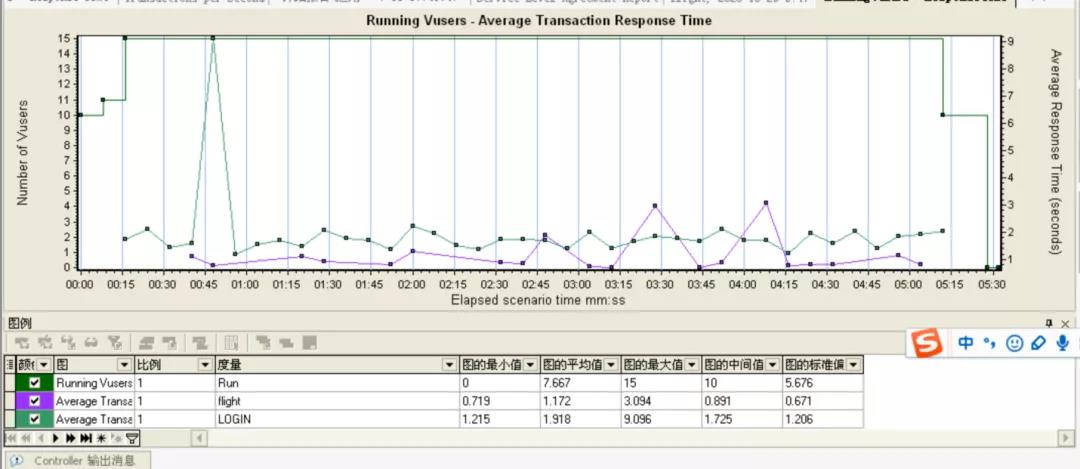Click the 1.725 median value cell
Viewport: 1080px width, 469px height.
[741, 419]
